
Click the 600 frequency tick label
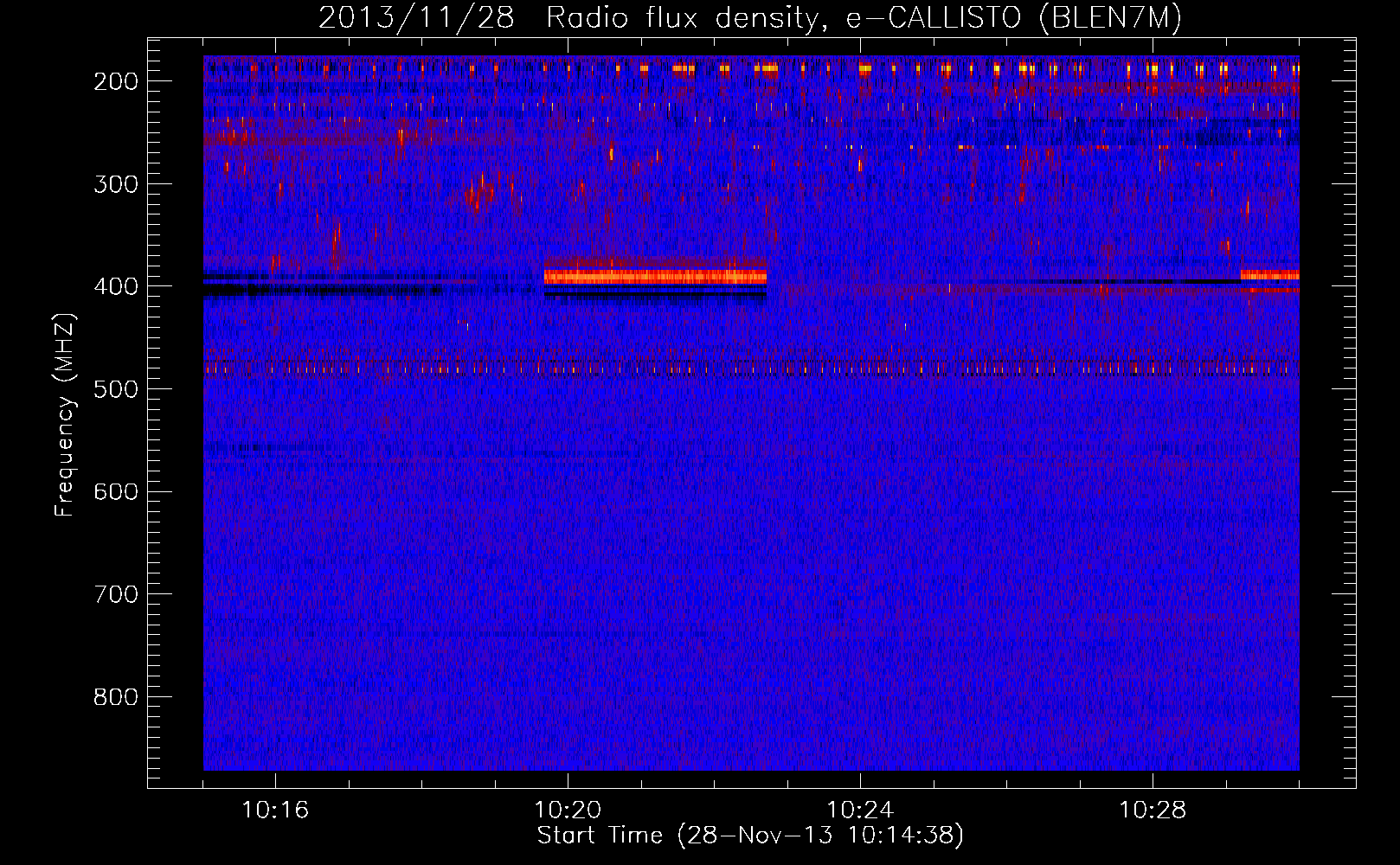[115, 491]
